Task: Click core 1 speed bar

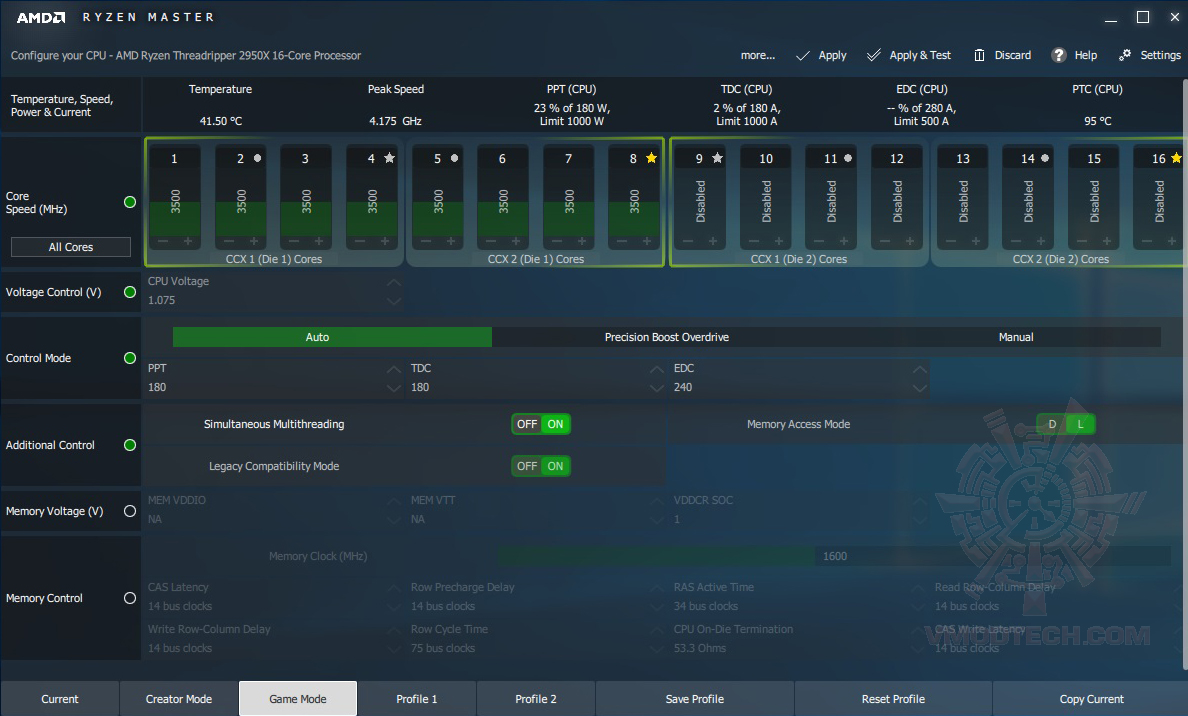Action: [175, 202]
